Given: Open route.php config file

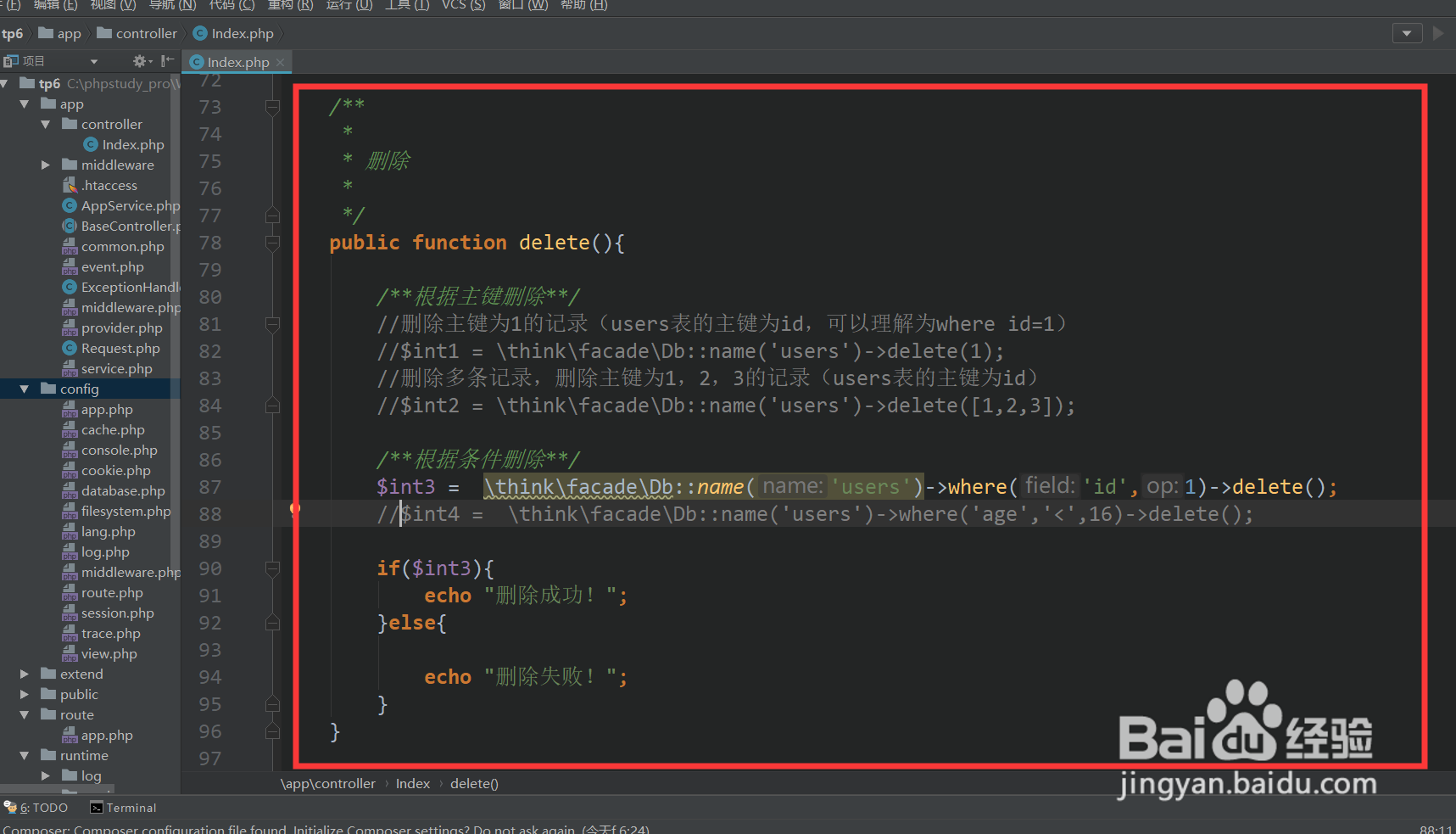Looking at the screenshot, I should [x=103, y=592].
